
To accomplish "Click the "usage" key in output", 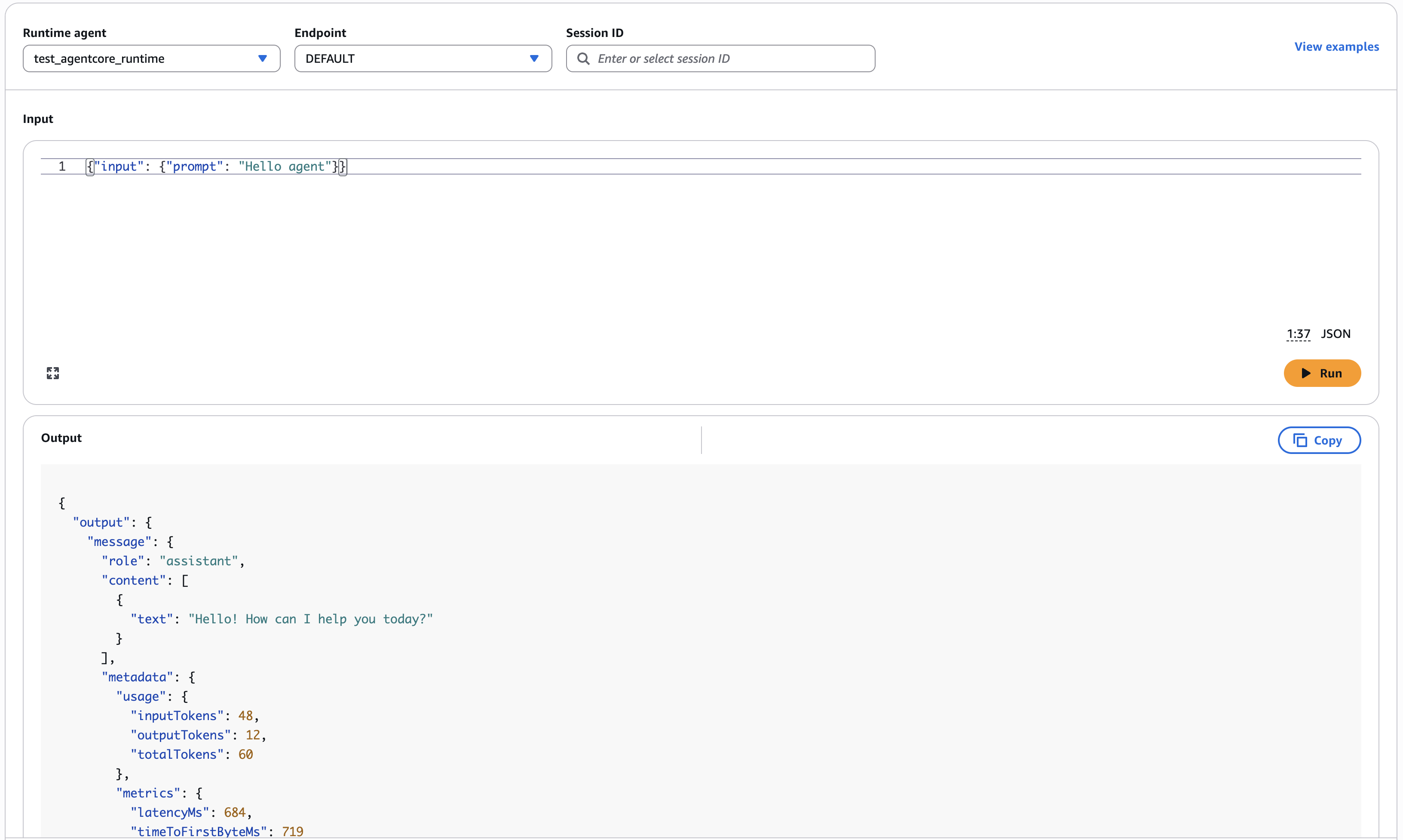I will [x=141, y=696].
